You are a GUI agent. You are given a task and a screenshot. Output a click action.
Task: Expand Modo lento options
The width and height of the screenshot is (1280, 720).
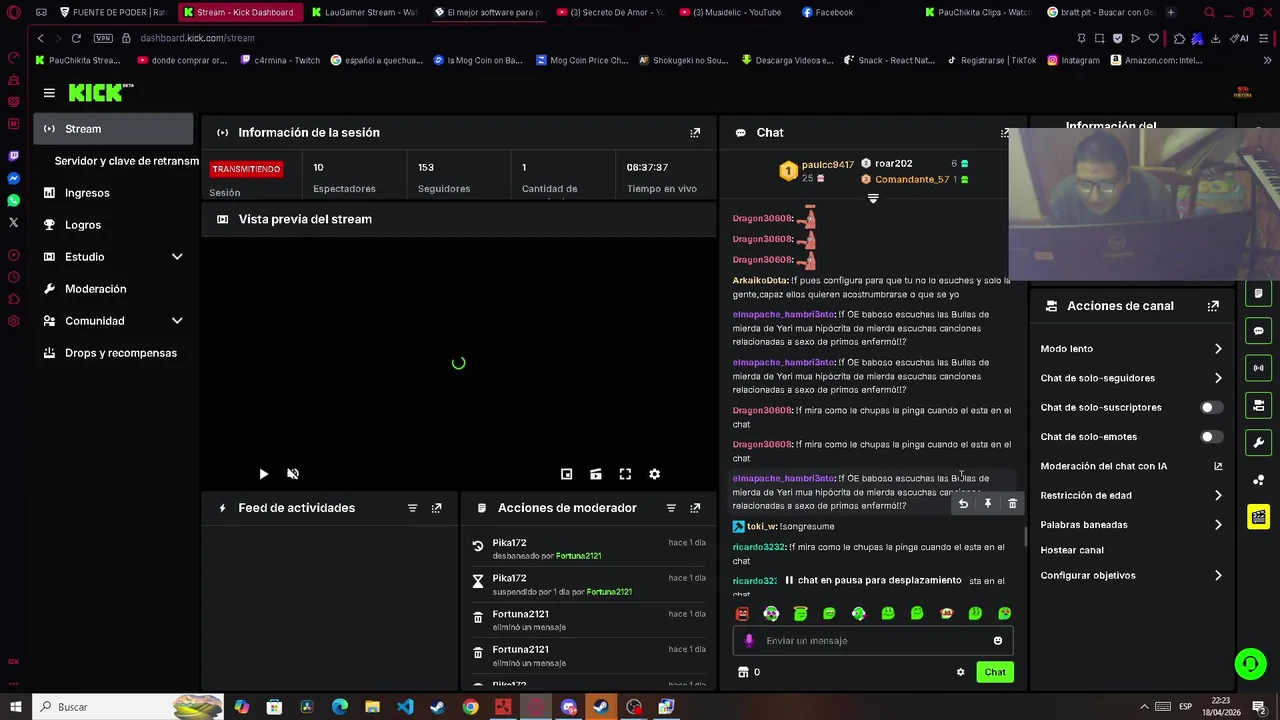click(x=1218, y=349)
